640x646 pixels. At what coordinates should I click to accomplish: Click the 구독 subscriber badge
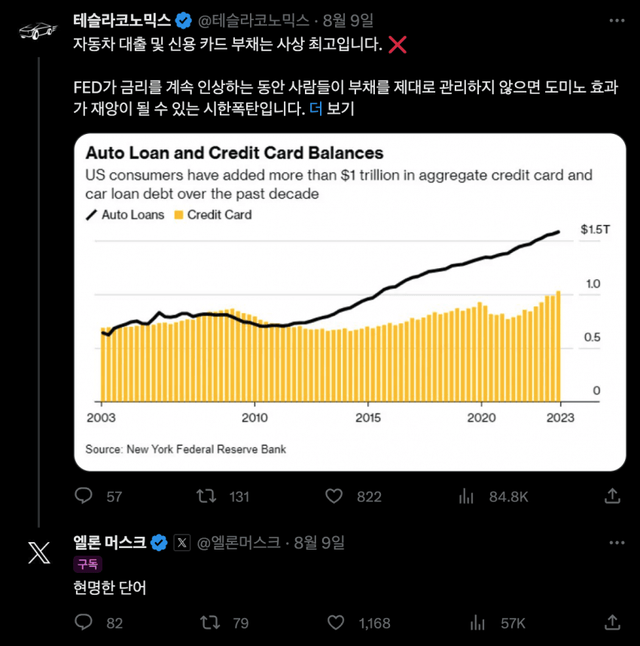click(88, 564)
